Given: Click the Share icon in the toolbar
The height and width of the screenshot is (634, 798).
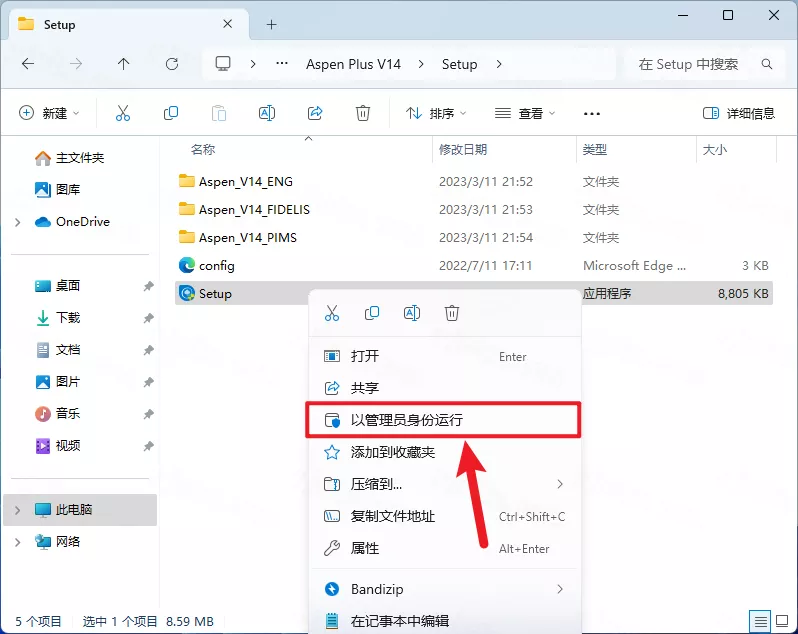Looking at the screenshot, I should 315,113.
